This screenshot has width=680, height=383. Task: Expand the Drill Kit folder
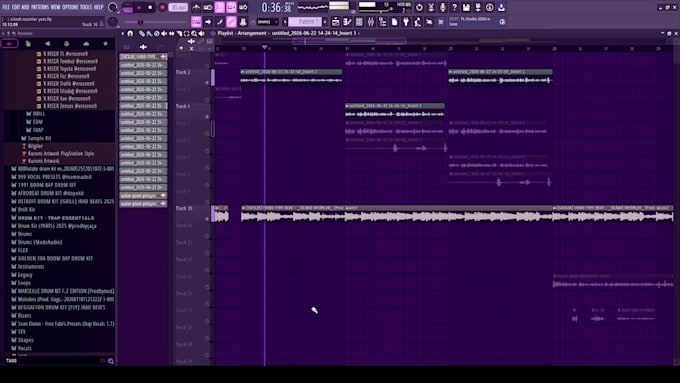23,209
